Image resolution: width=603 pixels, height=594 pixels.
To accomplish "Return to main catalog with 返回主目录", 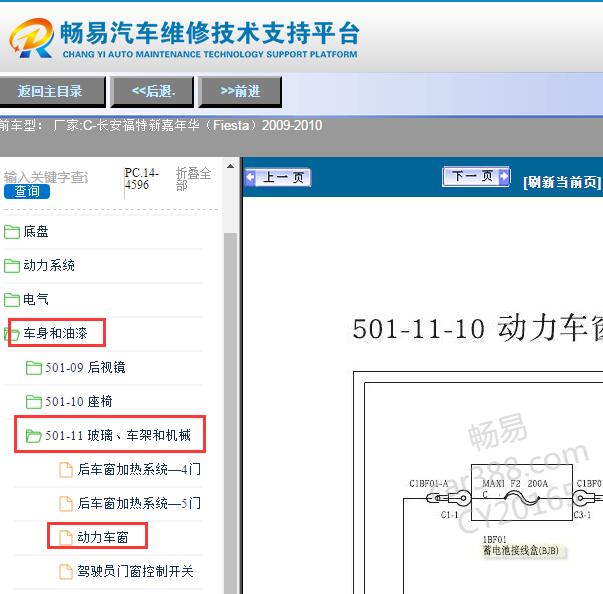I will (x=50, y=92).
